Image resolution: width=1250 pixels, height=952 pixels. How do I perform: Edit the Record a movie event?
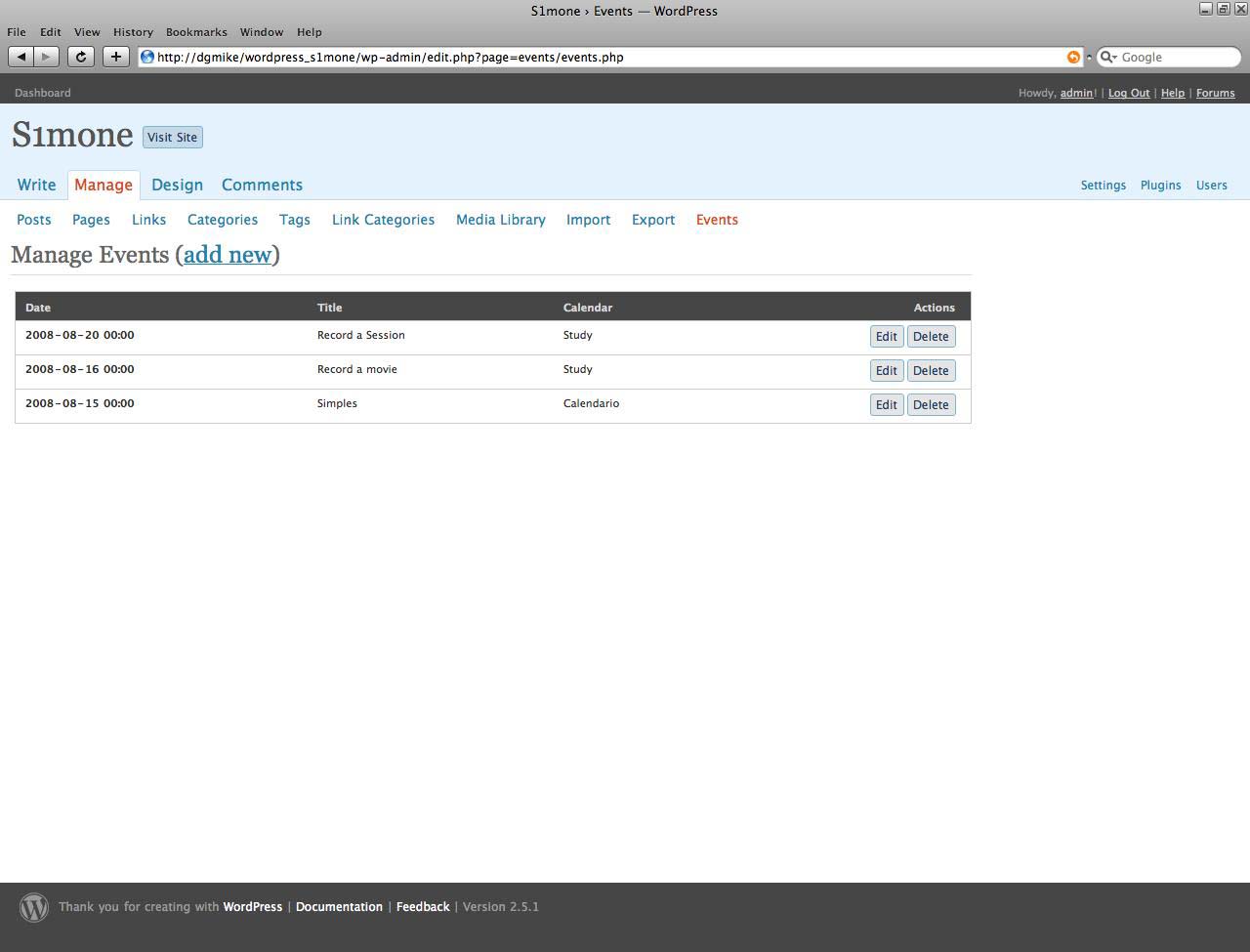(x=887, y=370)
